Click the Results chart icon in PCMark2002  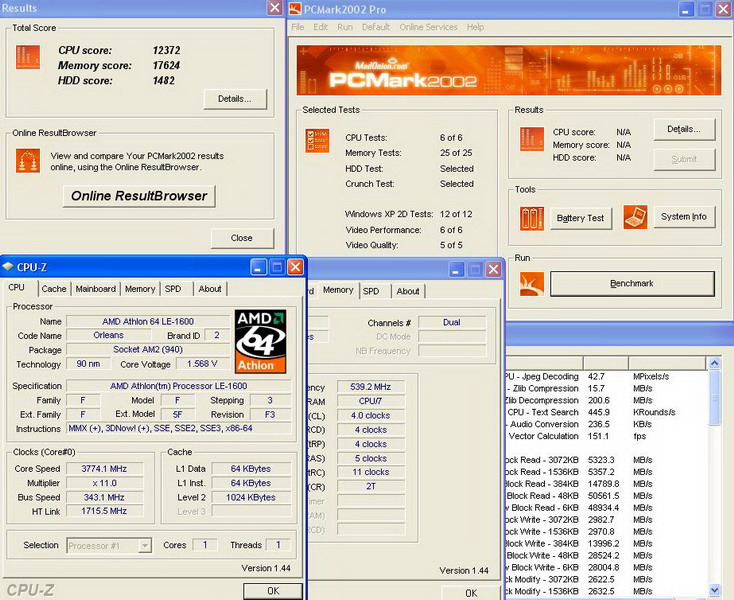click(x=532, y=139)
